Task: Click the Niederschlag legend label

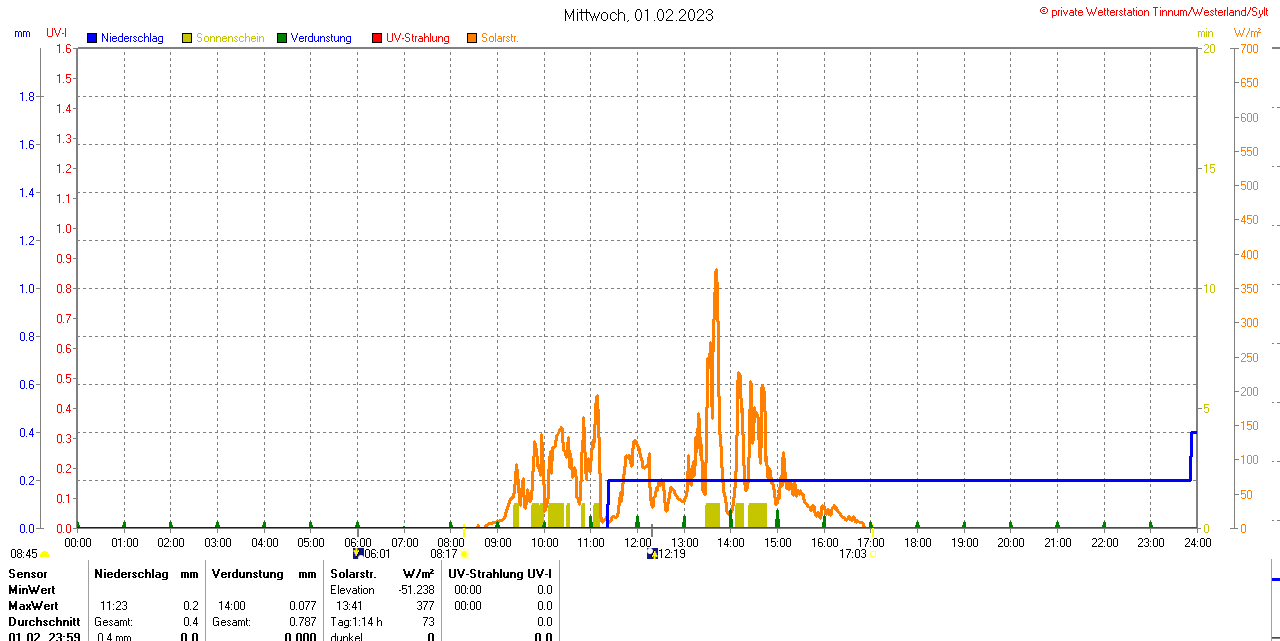Action: pyautogui.click(x=132, y=38)
